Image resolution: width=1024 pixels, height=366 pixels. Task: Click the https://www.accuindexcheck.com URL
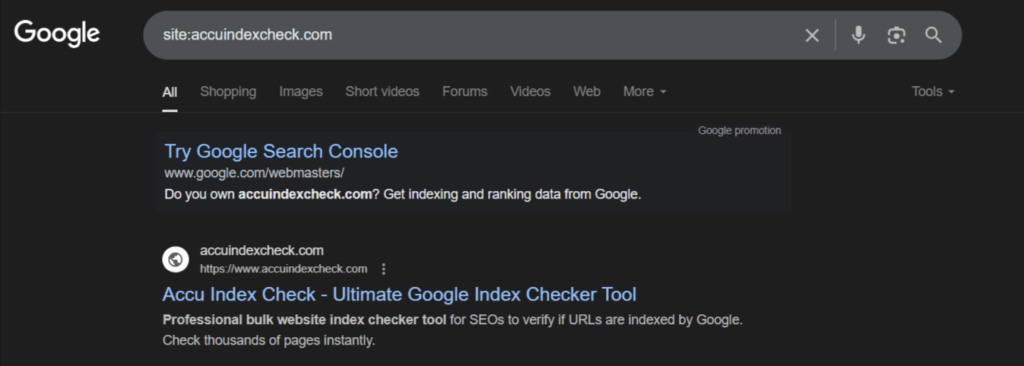tap(283, 269)
